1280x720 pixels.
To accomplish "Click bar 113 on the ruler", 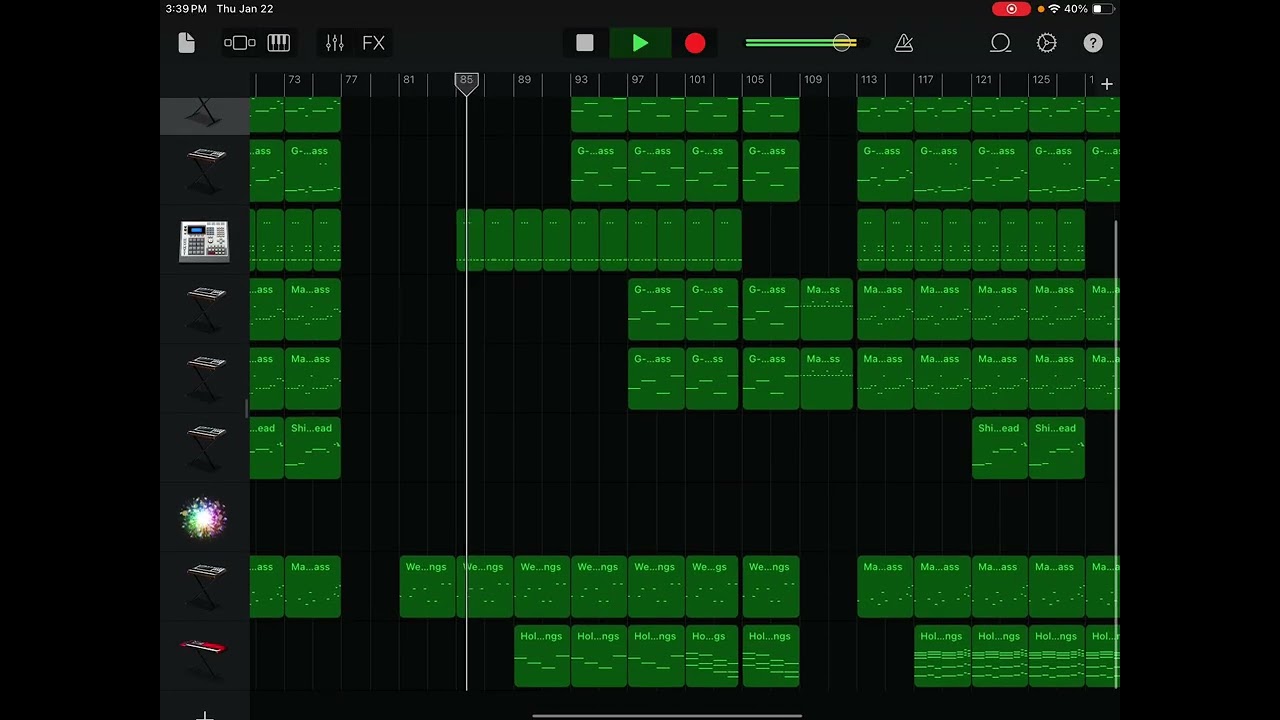I will (x=869, y=79).
